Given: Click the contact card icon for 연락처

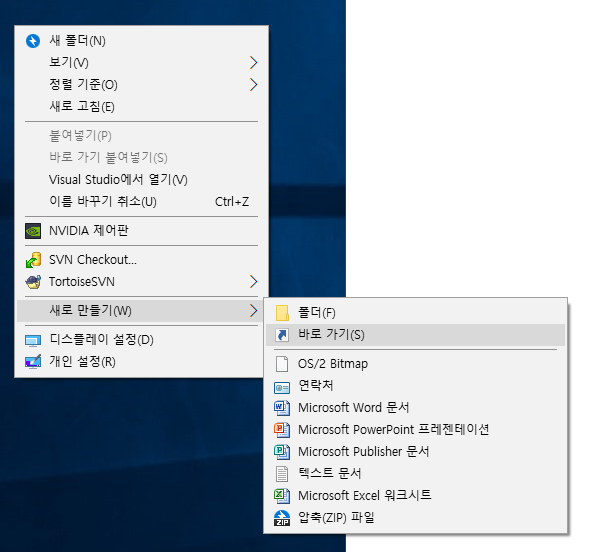Looking at the screenshot, I should (x=282, y=388).
